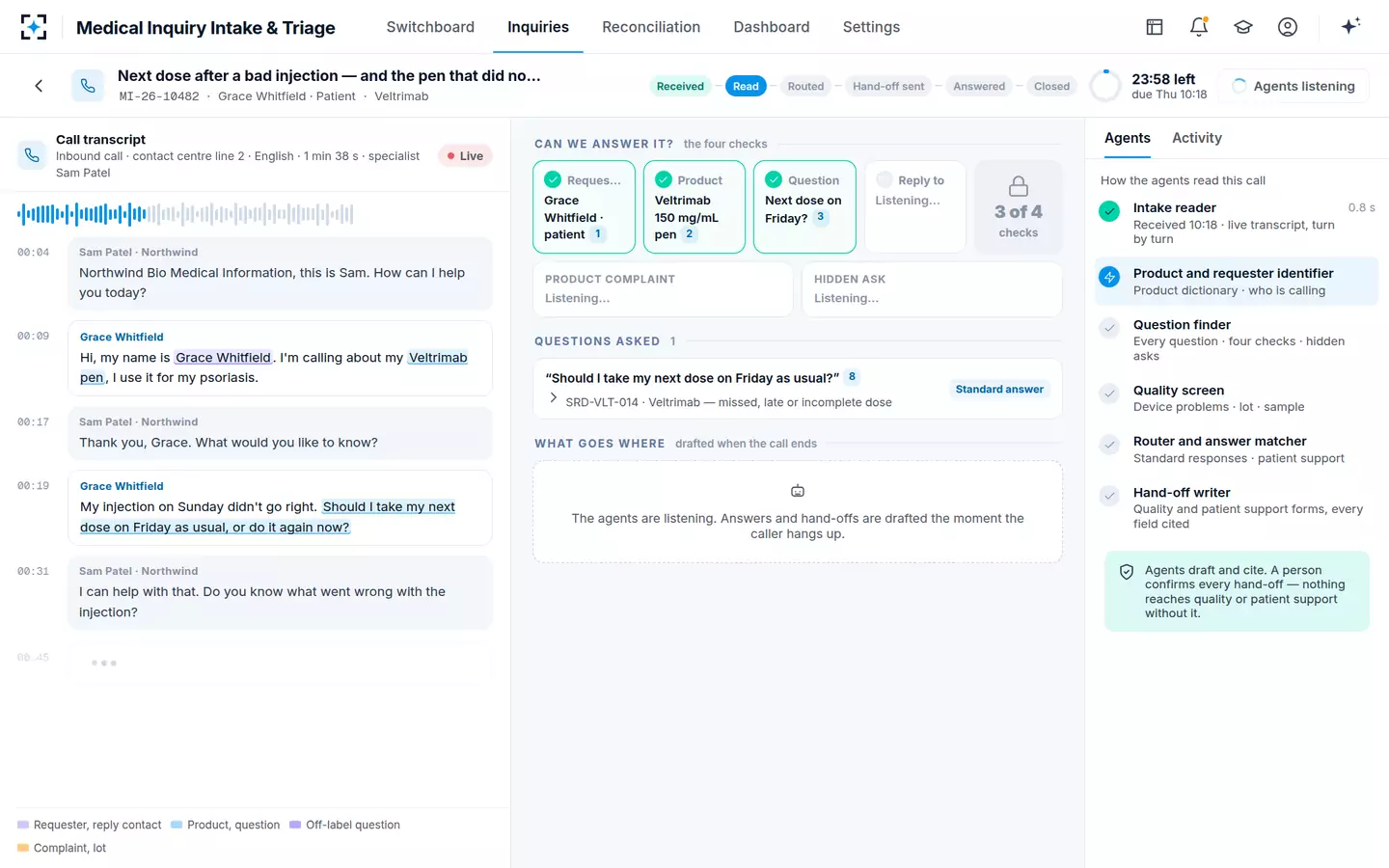Open the layout panel icon in header

pyautogui.click(x=1155, y=27)
